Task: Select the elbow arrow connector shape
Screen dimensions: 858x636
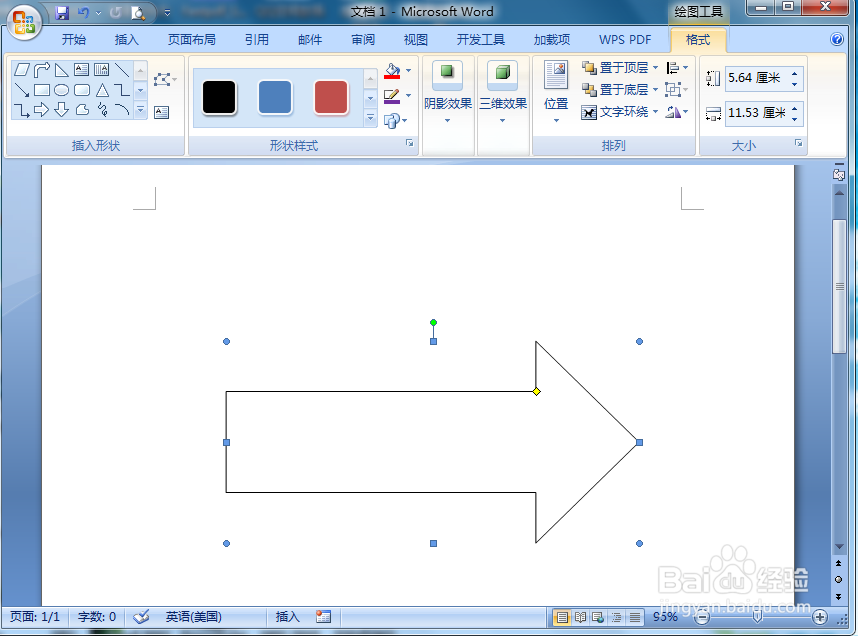Action: (22, 110)
